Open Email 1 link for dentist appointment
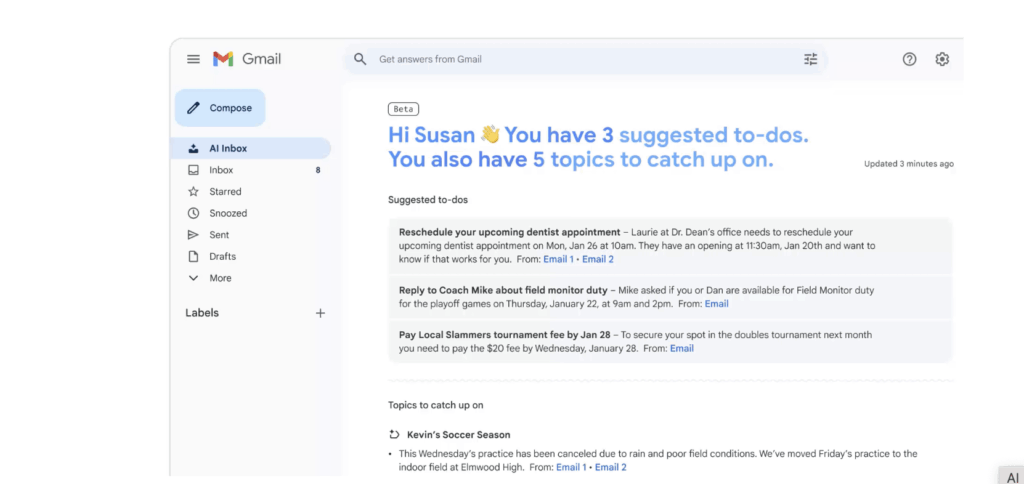This screenshot has height=484, width=1024. tap(558, 259)
